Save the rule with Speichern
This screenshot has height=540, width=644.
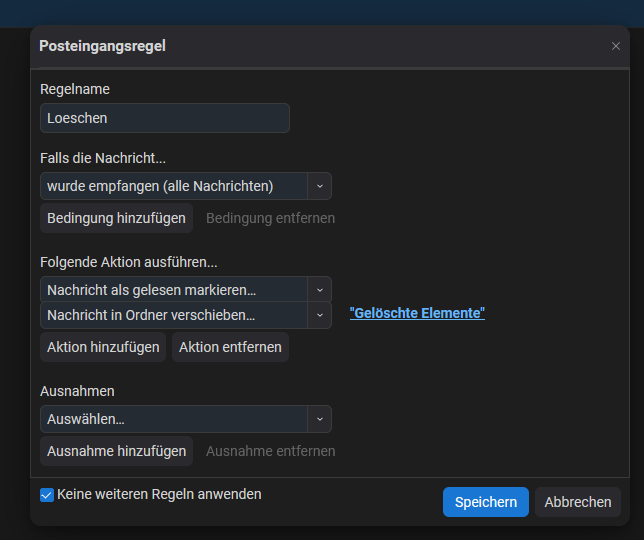coord(485,502)
